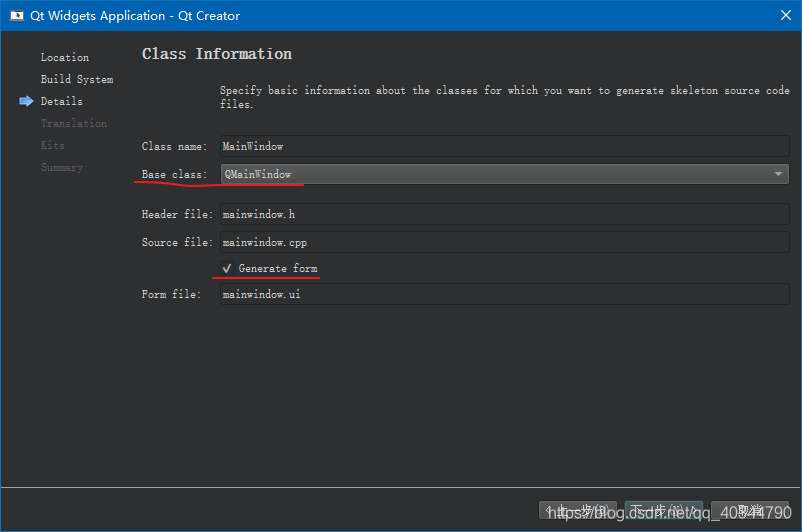Viewport: 802px width, 532px height.
Task: Click the Qt Creator icon in title bar
Action: pos(17,15)
